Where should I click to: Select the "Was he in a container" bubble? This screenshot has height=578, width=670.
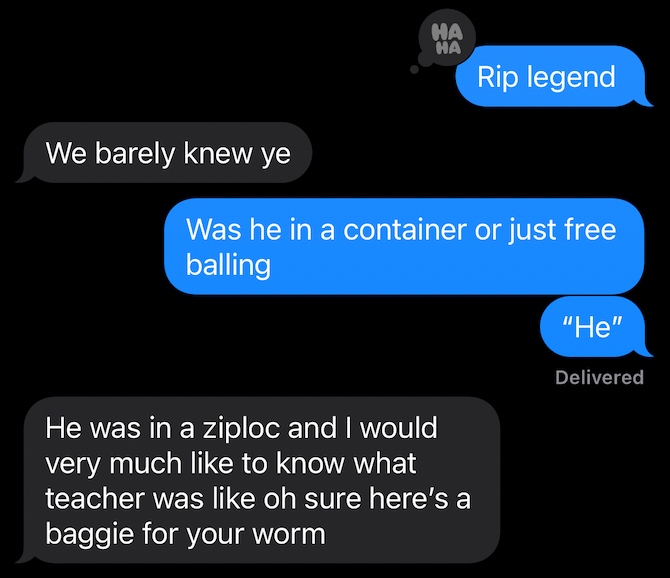404,246
